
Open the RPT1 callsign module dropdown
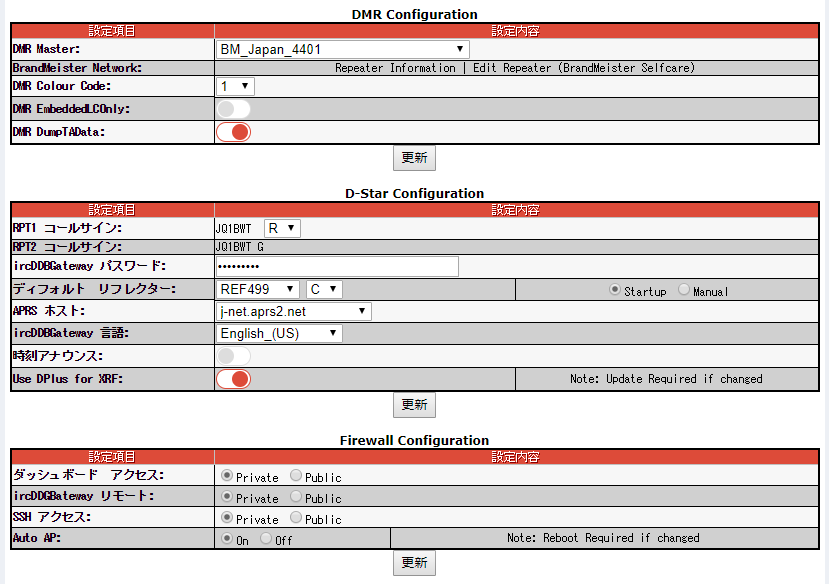(x=281, y=228)
